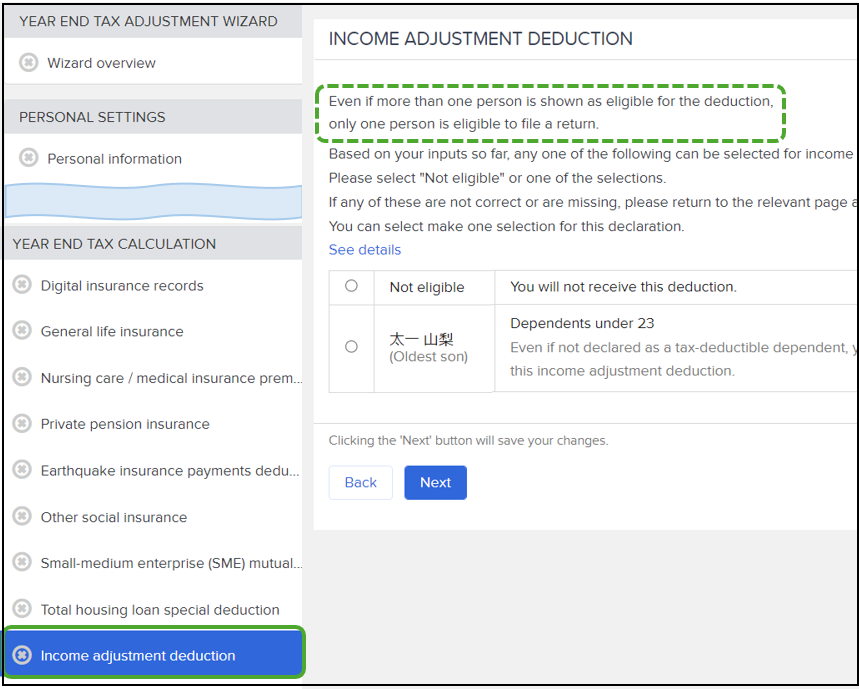The width and height of the screenshot is (859, 689).
Task: Click the status icon for General life insurance
Action: [22, 331]
